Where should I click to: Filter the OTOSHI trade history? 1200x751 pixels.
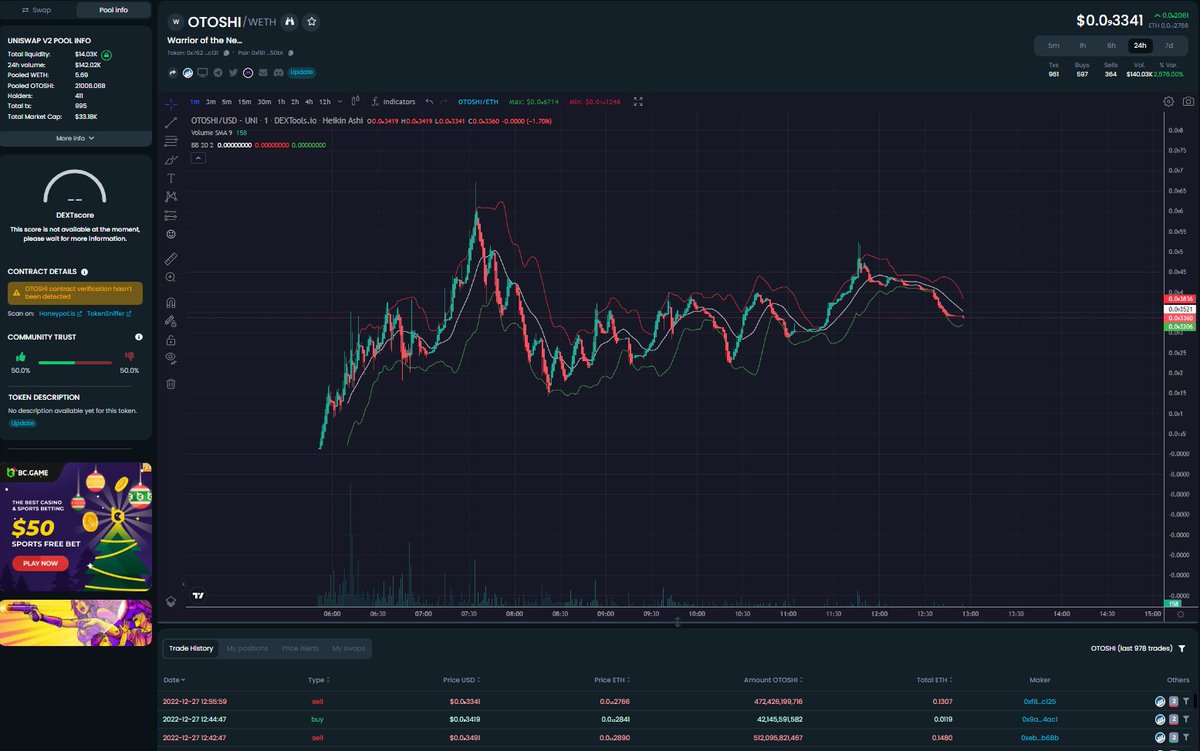[x=1182, y=648]
